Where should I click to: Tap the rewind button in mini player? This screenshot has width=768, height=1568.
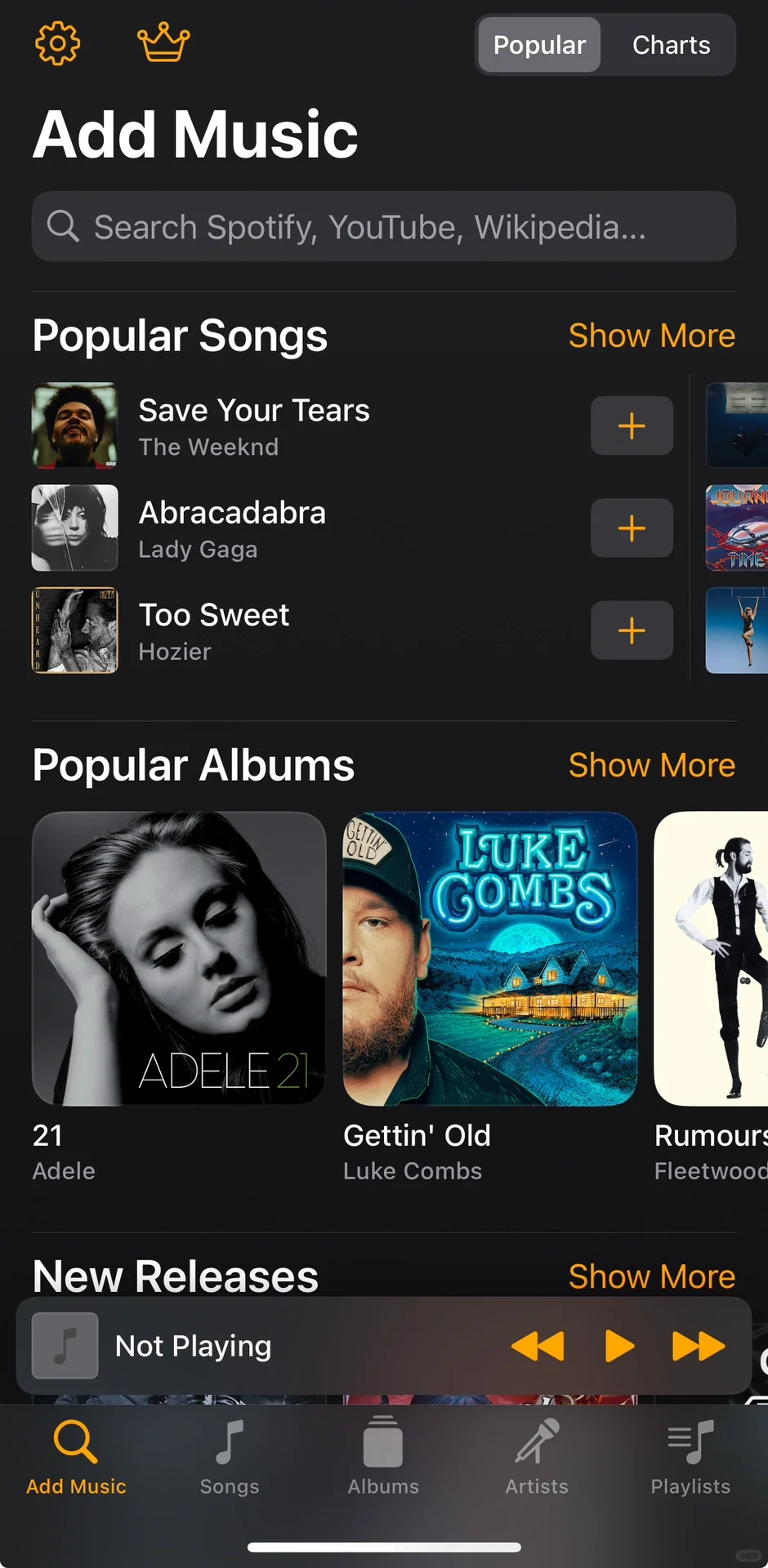tap(538, 1346)
